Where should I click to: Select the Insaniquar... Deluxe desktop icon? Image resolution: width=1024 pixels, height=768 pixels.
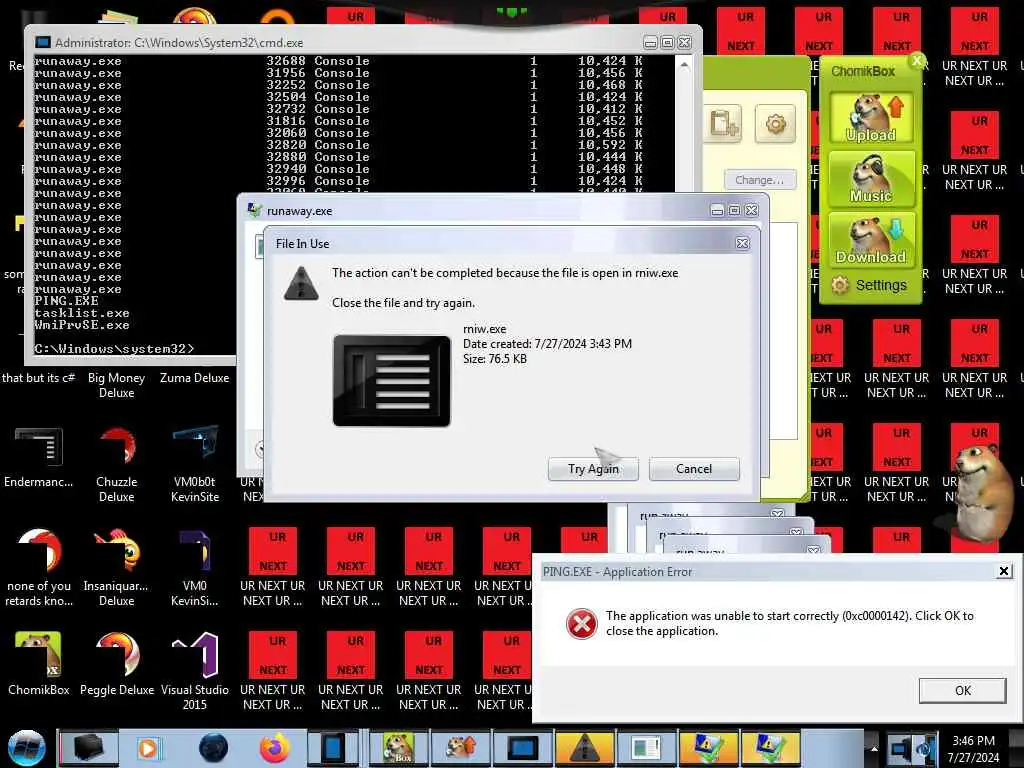pos(116,569)
